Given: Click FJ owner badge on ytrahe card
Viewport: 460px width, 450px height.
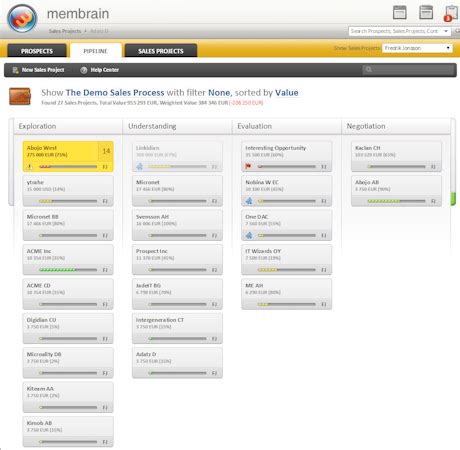Looking at the screenshot, I should (105, 201).
